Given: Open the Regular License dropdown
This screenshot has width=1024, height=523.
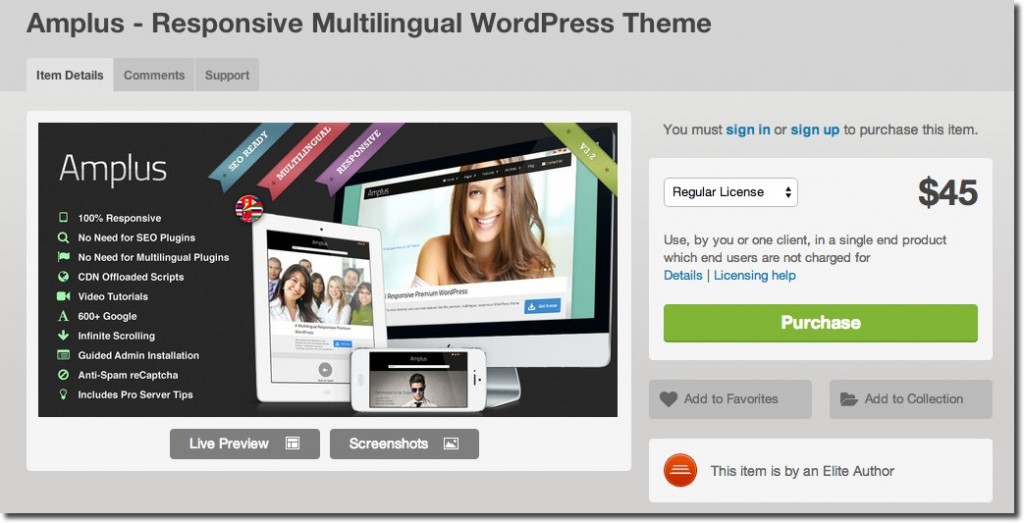Looking at the screenshot, I should click(x=730, y=192).
